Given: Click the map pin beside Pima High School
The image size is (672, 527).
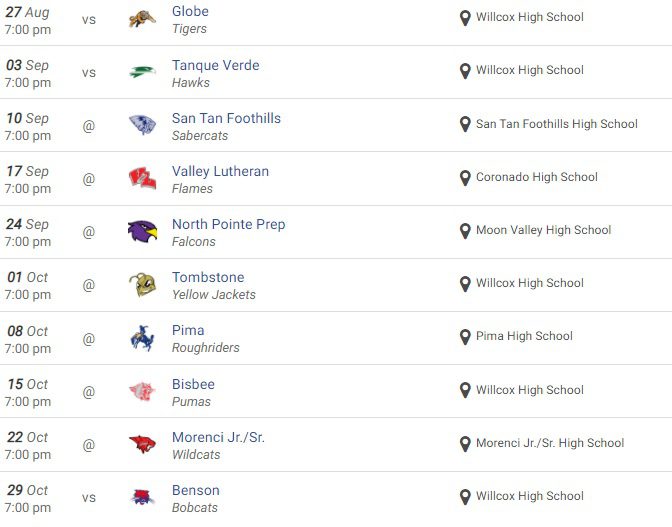Looking at the screenshot, I should pyautogui.click(x=465, y=336).
